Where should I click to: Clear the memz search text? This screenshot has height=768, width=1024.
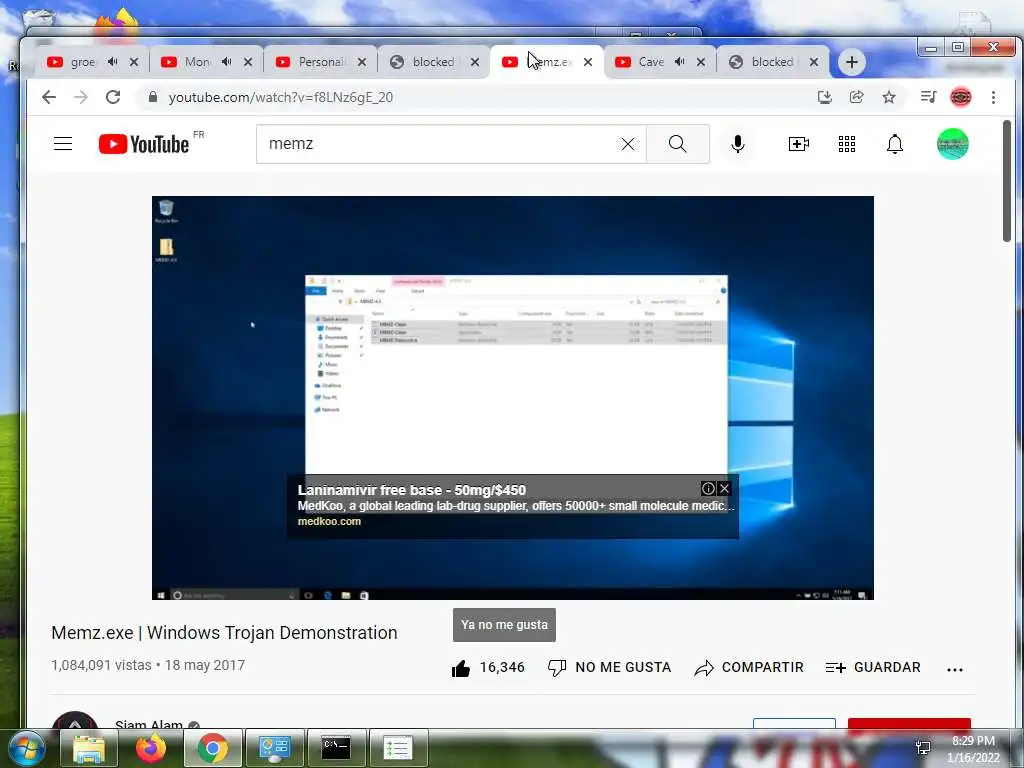pyautogui.click(x=628, y=144)
